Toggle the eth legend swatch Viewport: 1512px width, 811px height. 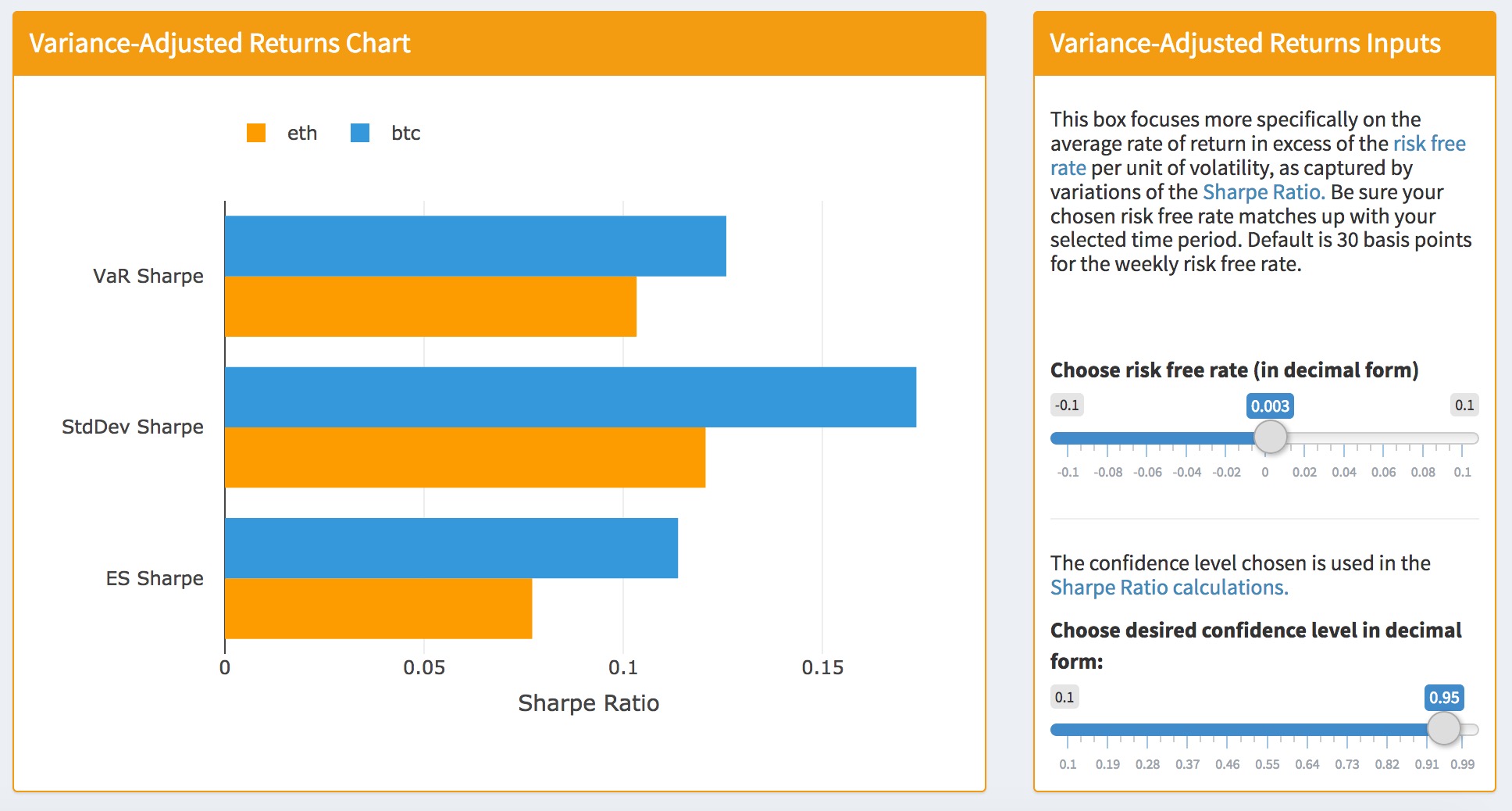pyautogui.click(x=256, y=133)
